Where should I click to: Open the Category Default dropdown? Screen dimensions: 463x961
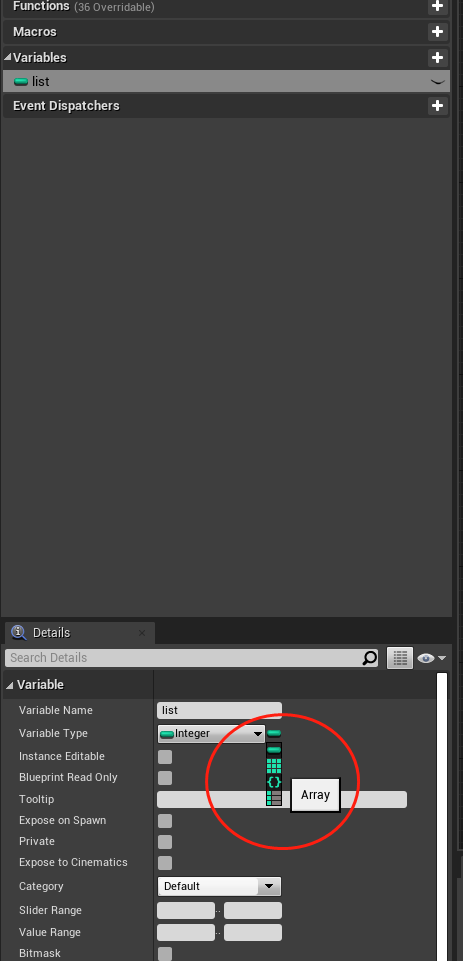tap(219, 886)
